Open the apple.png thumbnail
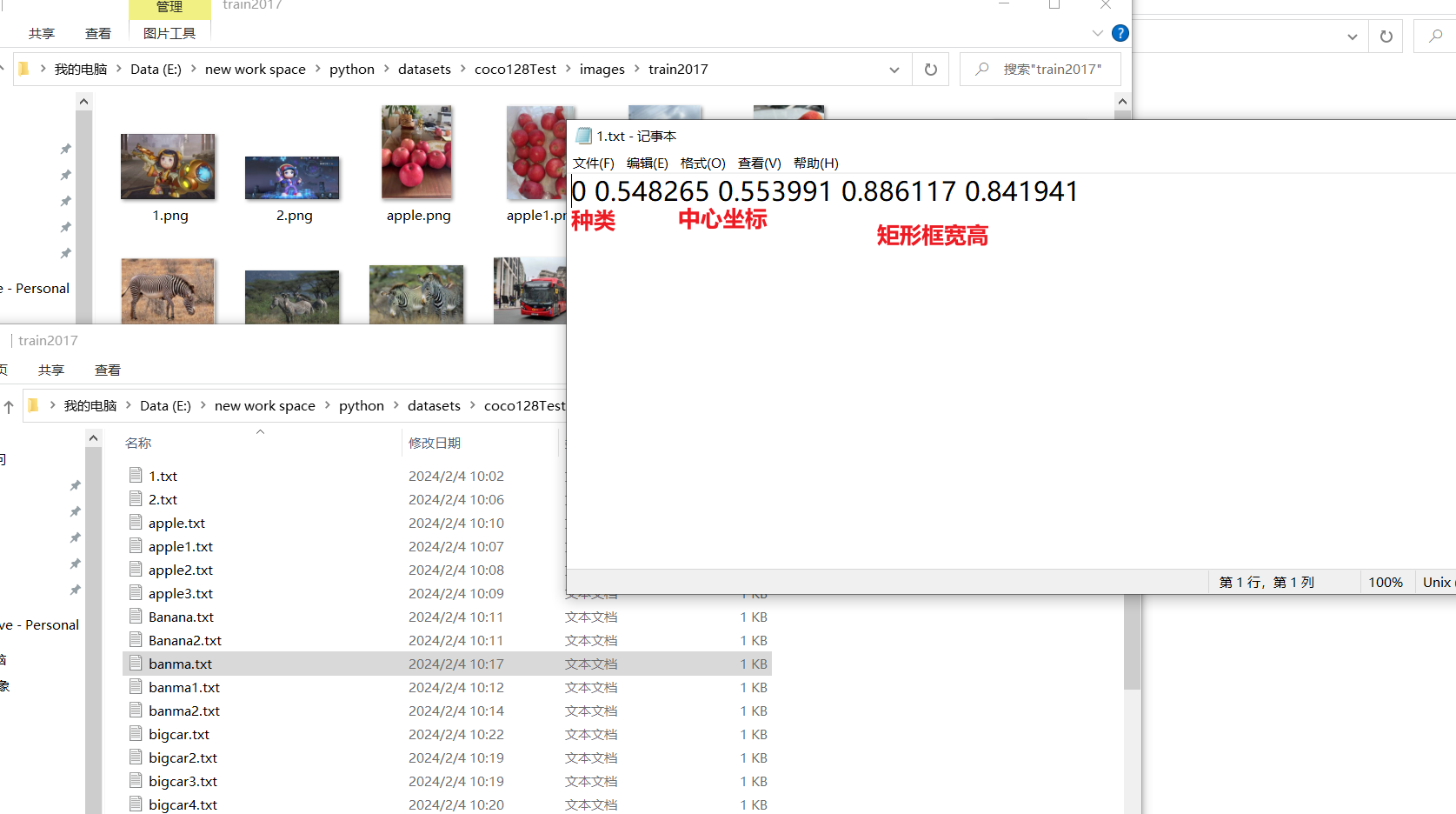The height and width of the screenshot is (814, 1456). coord(416,152)
